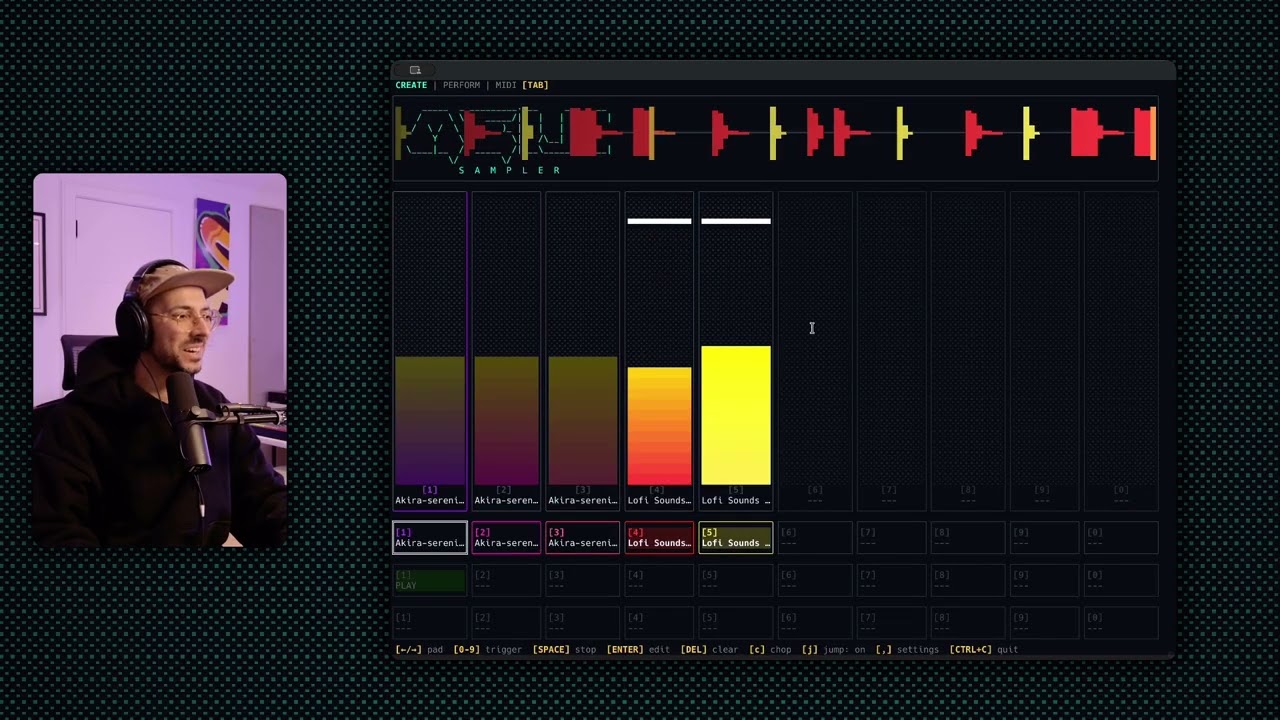Image resolution: width=1280 pixels, height=720 pixels.
Task: Trigger the red pad [4] Lofi Sounds
Action: pos(659,537)
